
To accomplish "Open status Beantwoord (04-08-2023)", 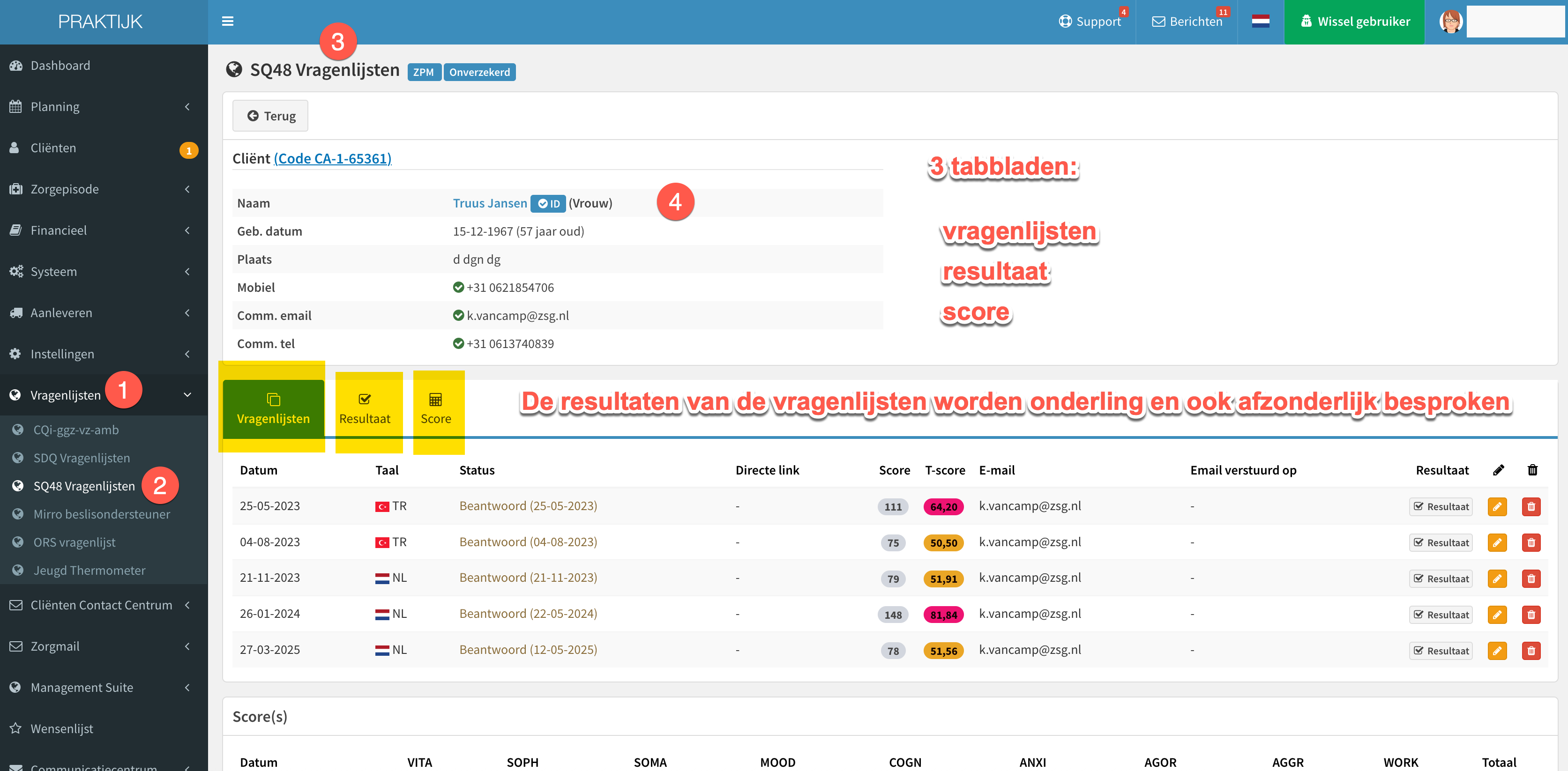I will click(528, 541).
